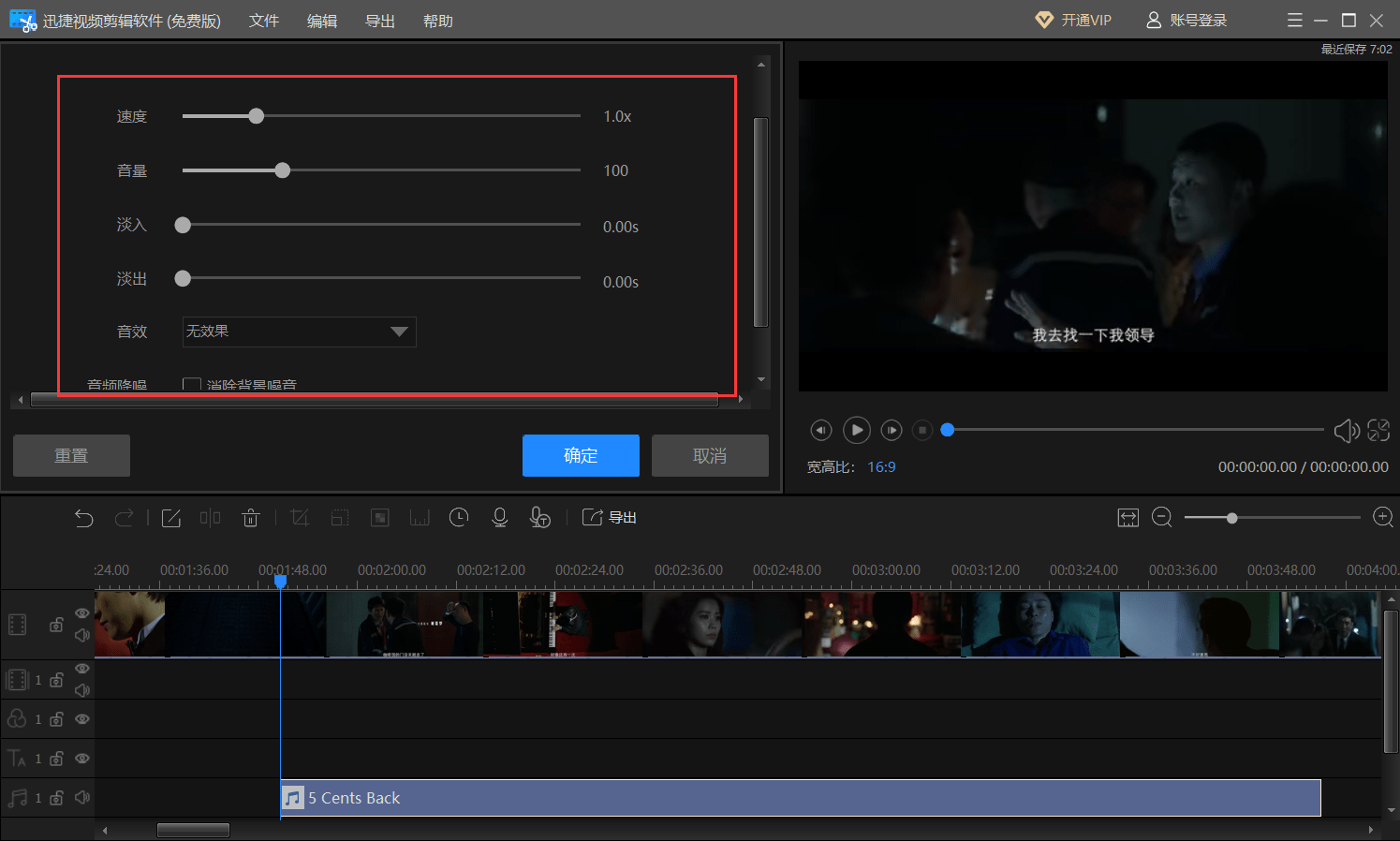Zoom out timeline with minus magnifier
The image size is (1400, 841).
coord(1162,518)
